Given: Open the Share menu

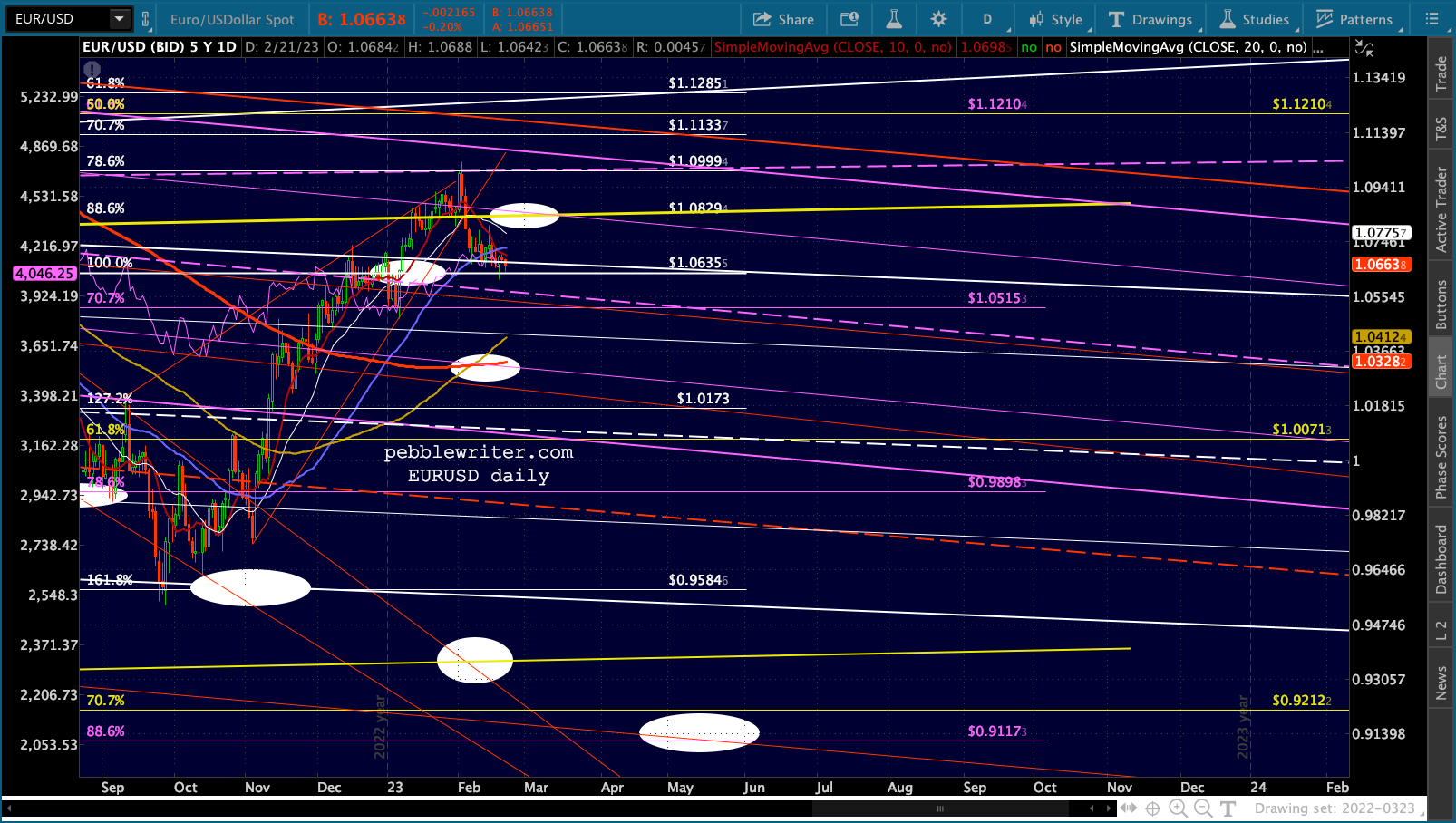Looking at the screenshot, I should click(x=784, y=19).
